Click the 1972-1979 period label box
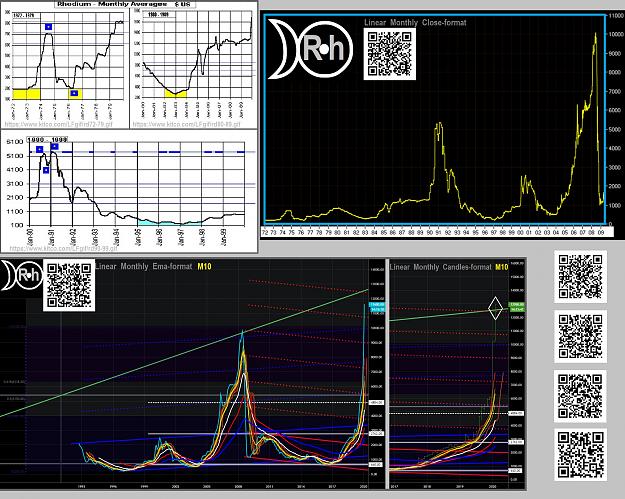 (x=26, y=15)
